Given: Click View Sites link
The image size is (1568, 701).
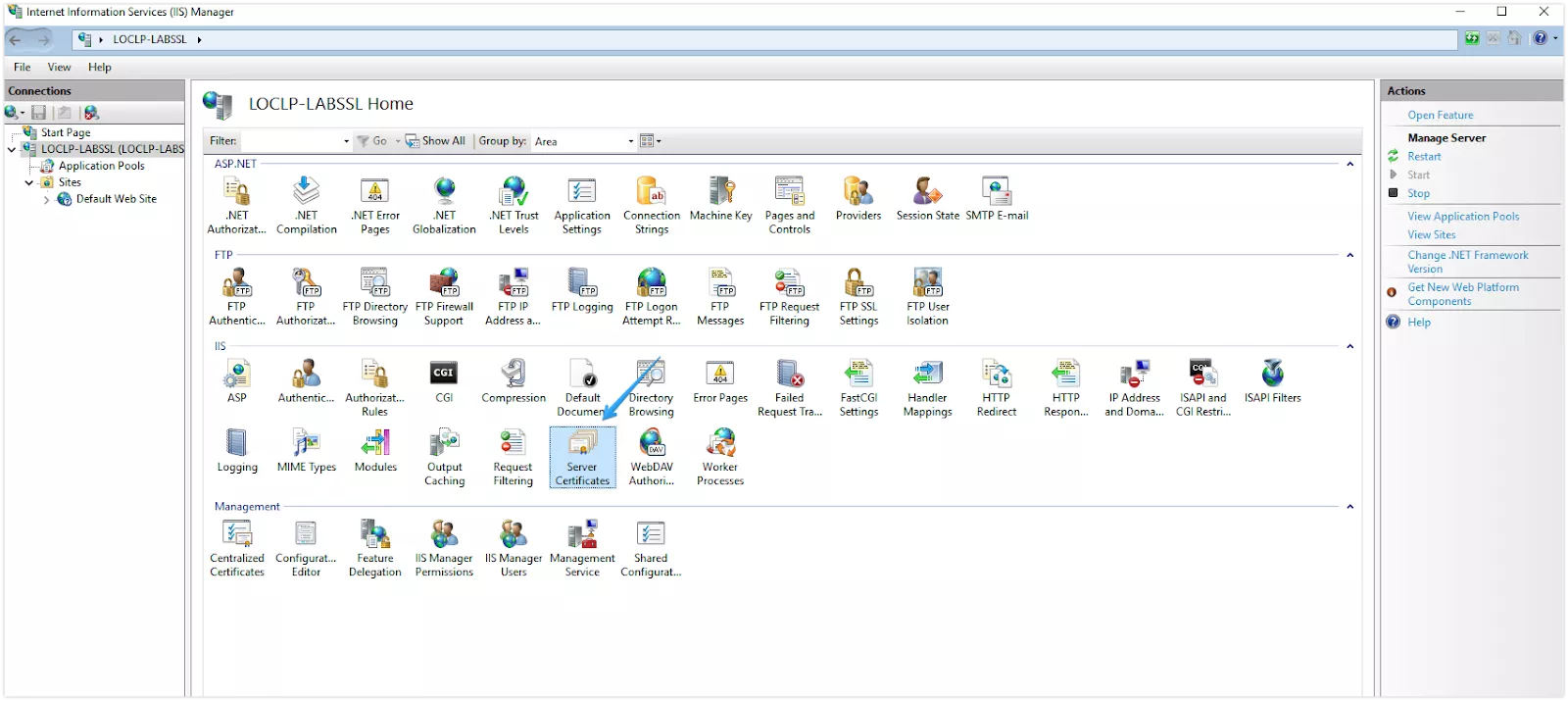Looking at the screenshot, I should tap(1432, 235).
